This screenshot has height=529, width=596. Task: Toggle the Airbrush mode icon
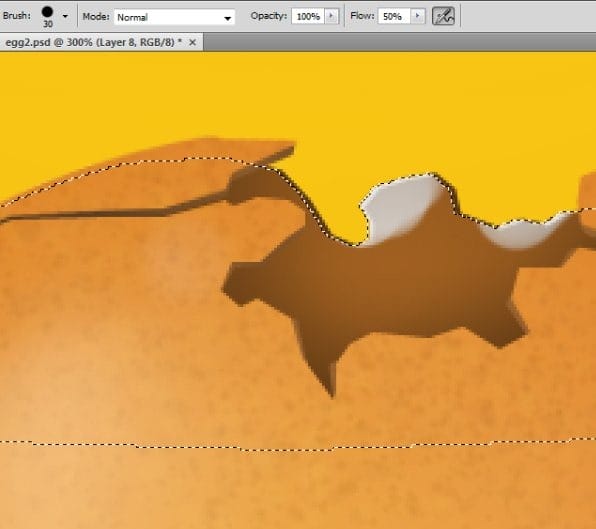(x=443, y=16)
